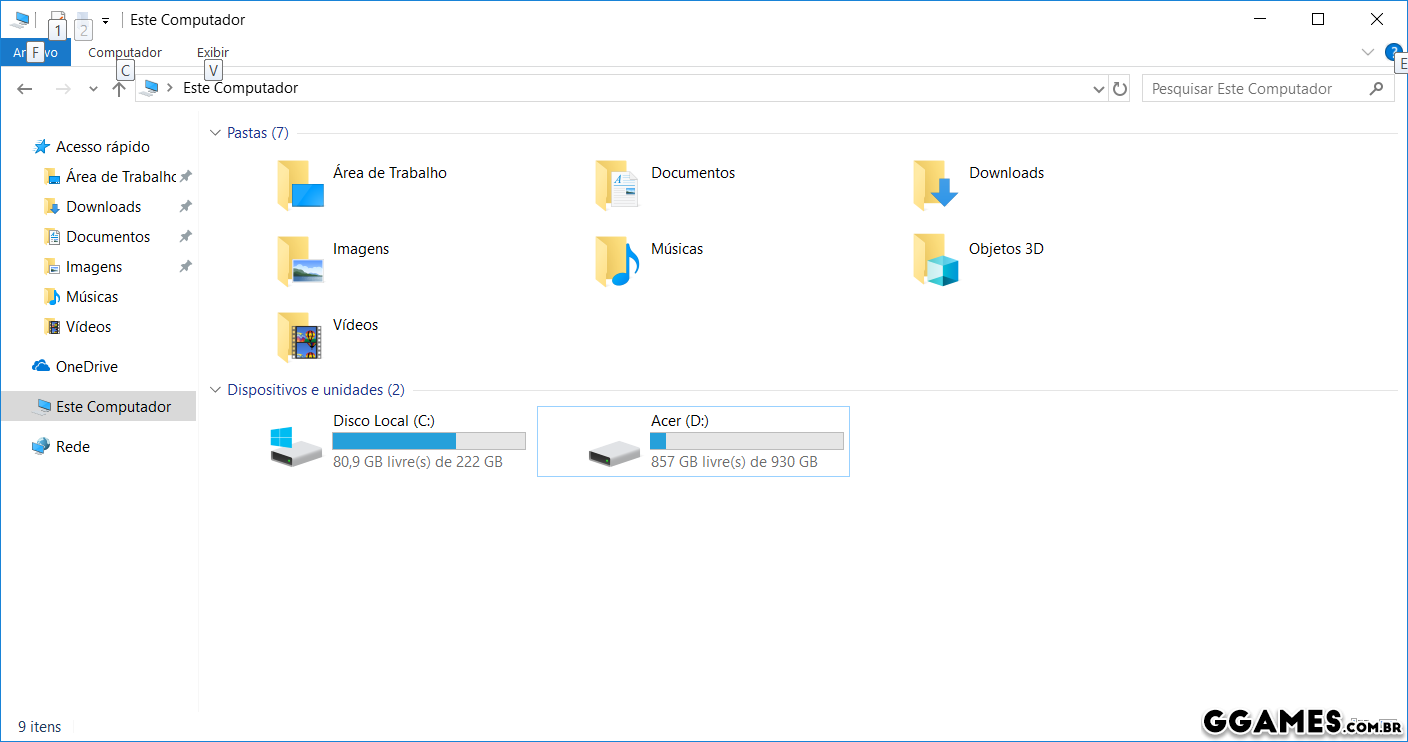Open the Vídeos folder icon
The image size is (1408, 742).
pyautogui.click(x=300, y=337)
